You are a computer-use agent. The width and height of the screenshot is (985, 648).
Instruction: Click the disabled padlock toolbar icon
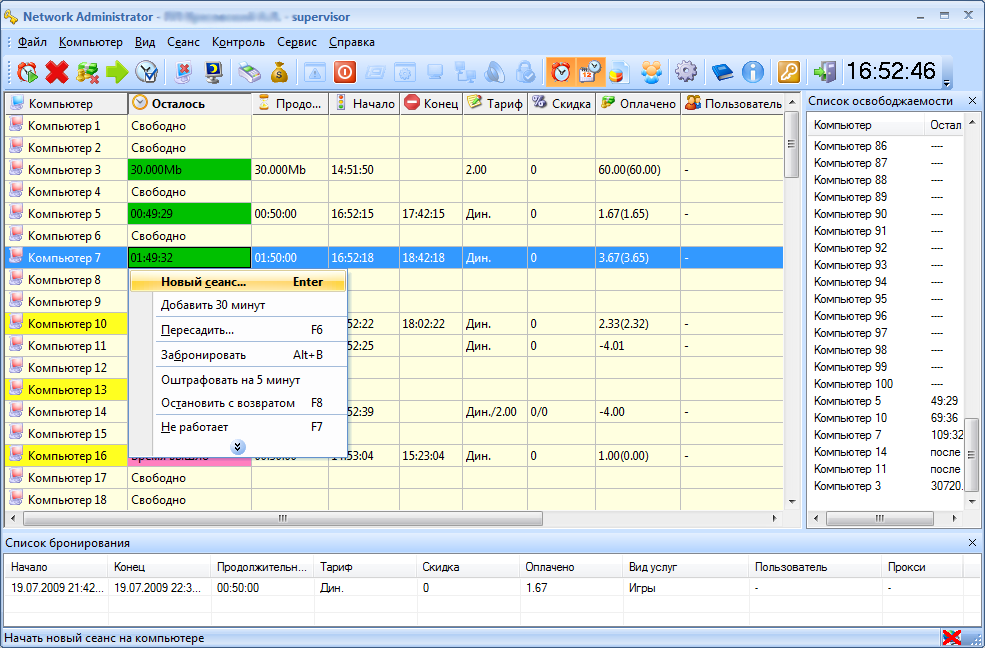point(525,72)
